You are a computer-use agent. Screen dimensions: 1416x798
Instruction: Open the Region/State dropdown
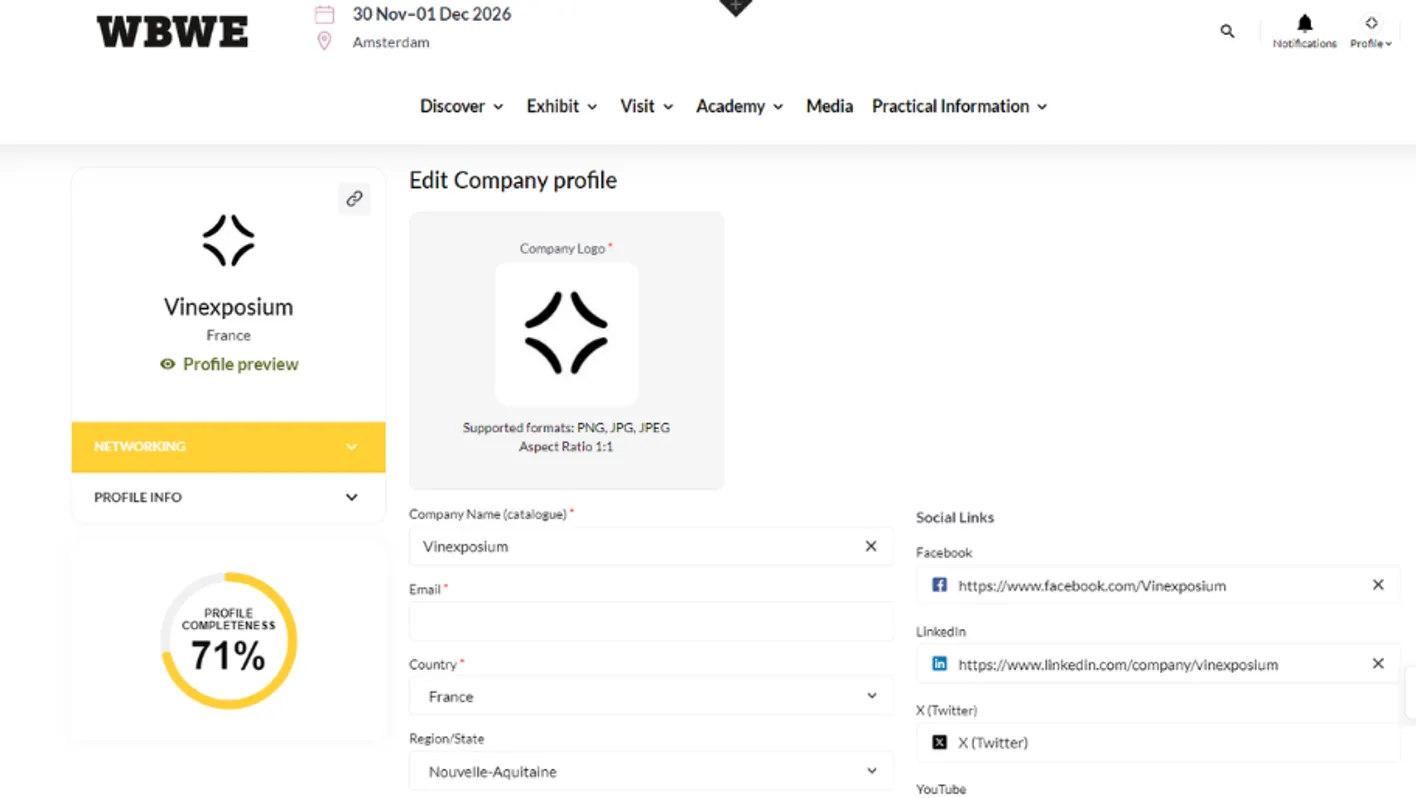651,771
